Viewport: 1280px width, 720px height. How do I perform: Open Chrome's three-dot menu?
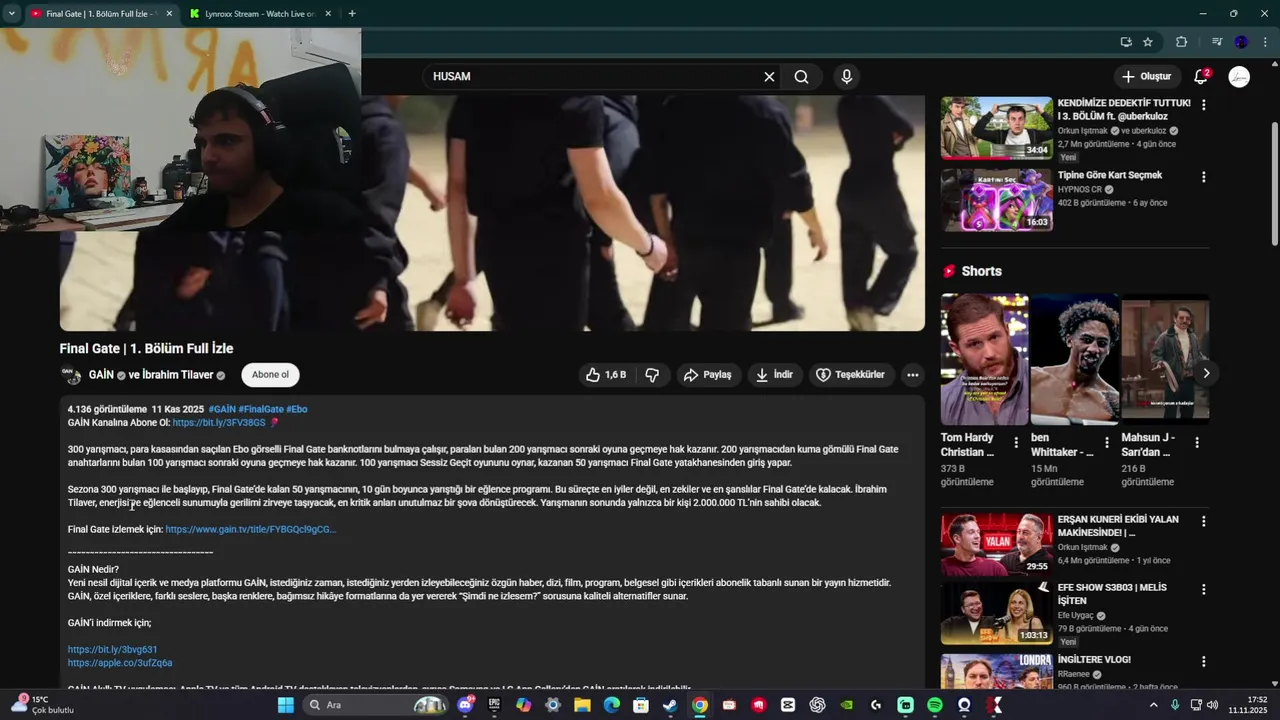click(1265, 42)
